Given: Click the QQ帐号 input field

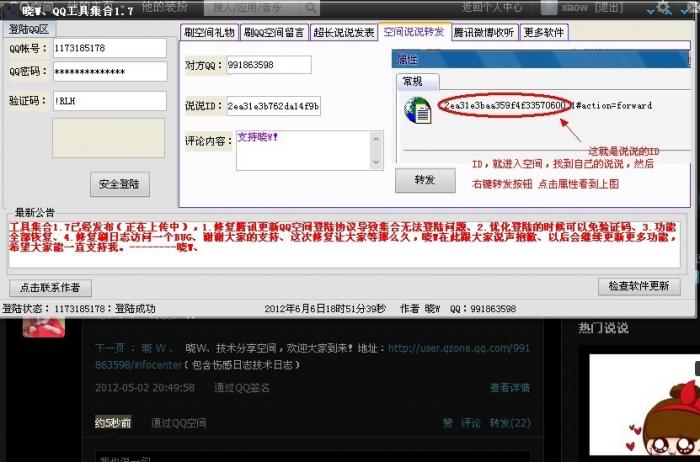Looking at the screenshot, I should pyautogui.click(x=110, y=48).
